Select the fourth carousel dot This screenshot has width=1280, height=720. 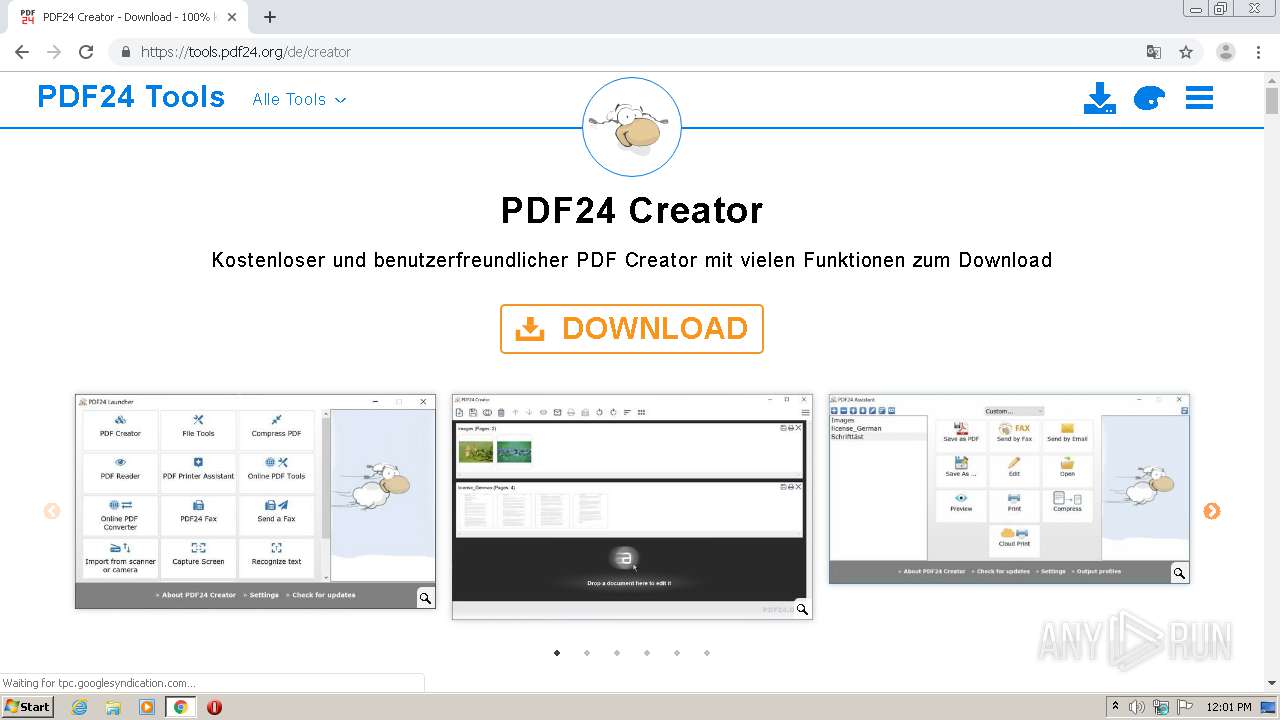coord(647,653)
